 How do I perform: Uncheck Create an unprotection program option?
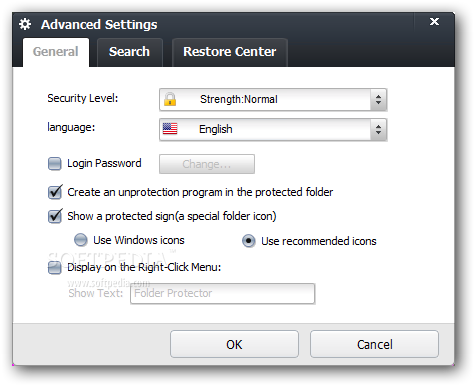[x=55, y=192]
